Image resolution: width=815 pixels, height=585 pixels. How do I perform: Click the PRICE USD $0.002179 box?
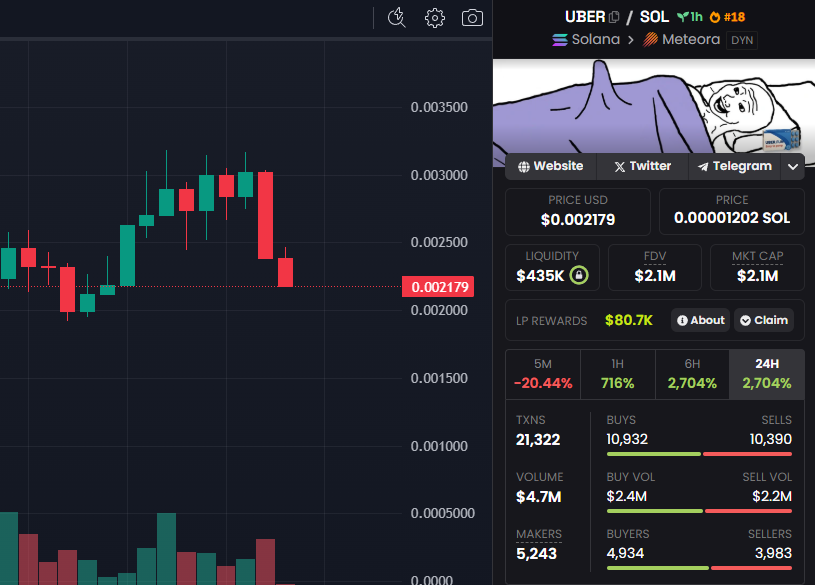[577, 212]
